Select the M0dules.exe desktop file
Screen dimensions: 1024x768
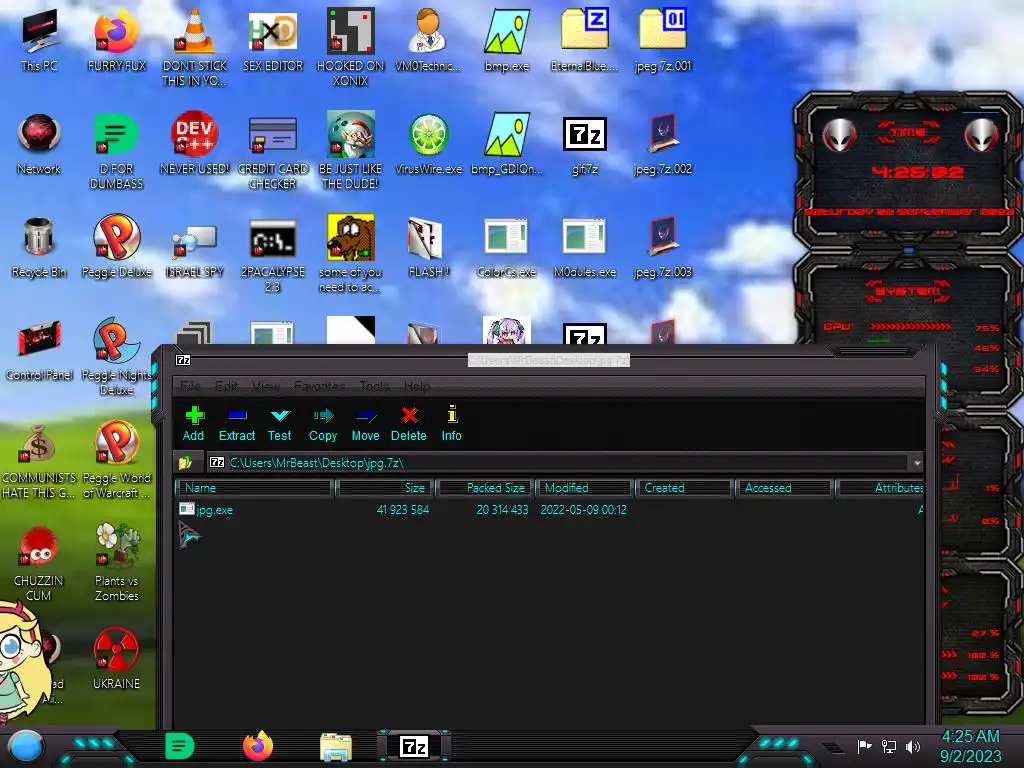tap(584, 247)
